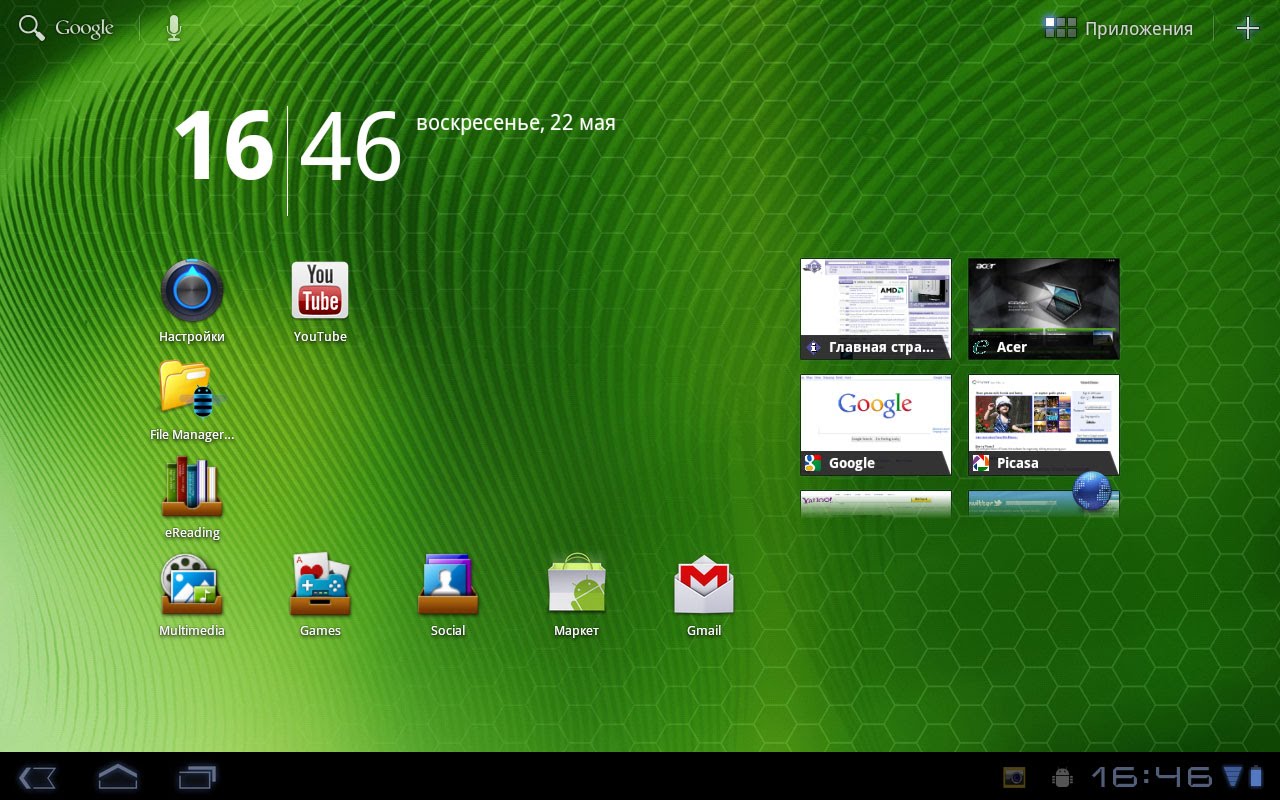Launch the Маркет store app

click(x=575, y=585)
